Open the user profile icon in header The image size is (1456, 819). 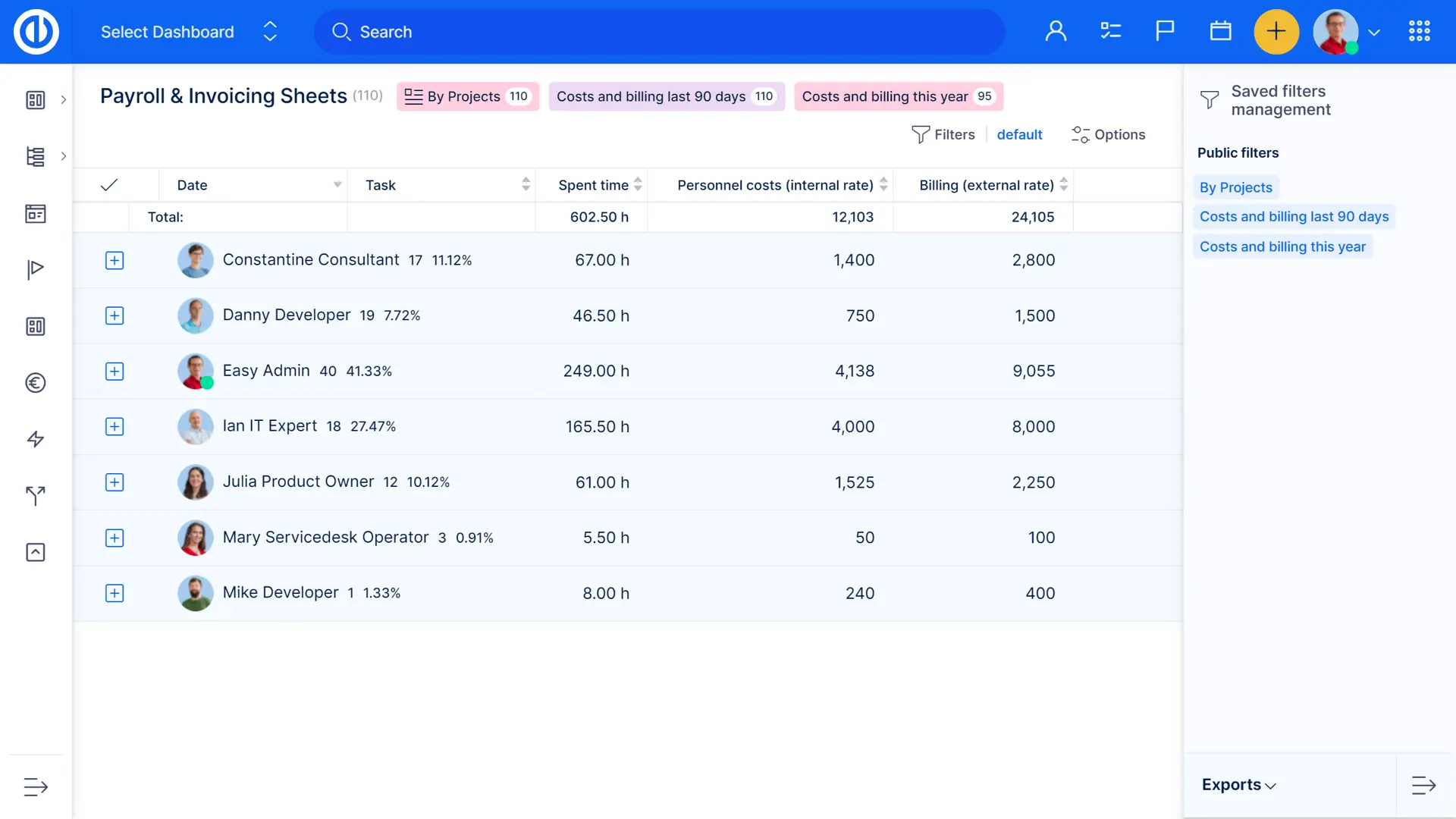[x=1056, y=32]
